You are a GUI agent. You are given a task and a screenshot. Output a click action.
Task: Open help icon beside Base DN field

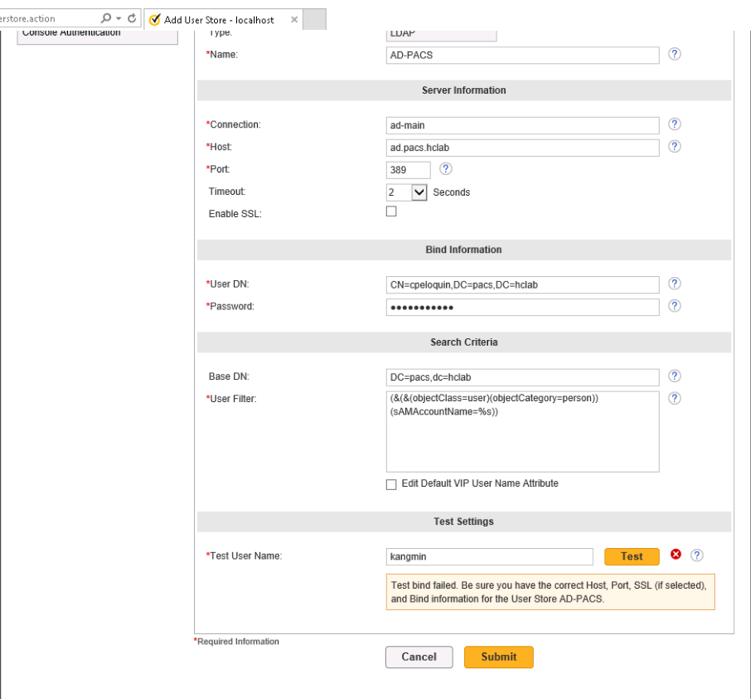(674, 376)
